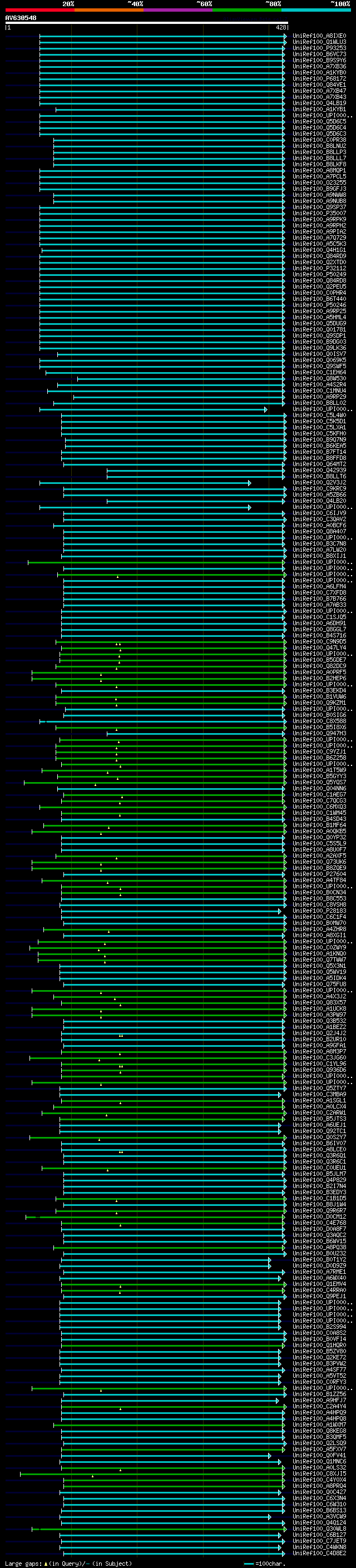
Task: Select the UniRef100_C0PR38 hit label
Action: tap(319, 140)
